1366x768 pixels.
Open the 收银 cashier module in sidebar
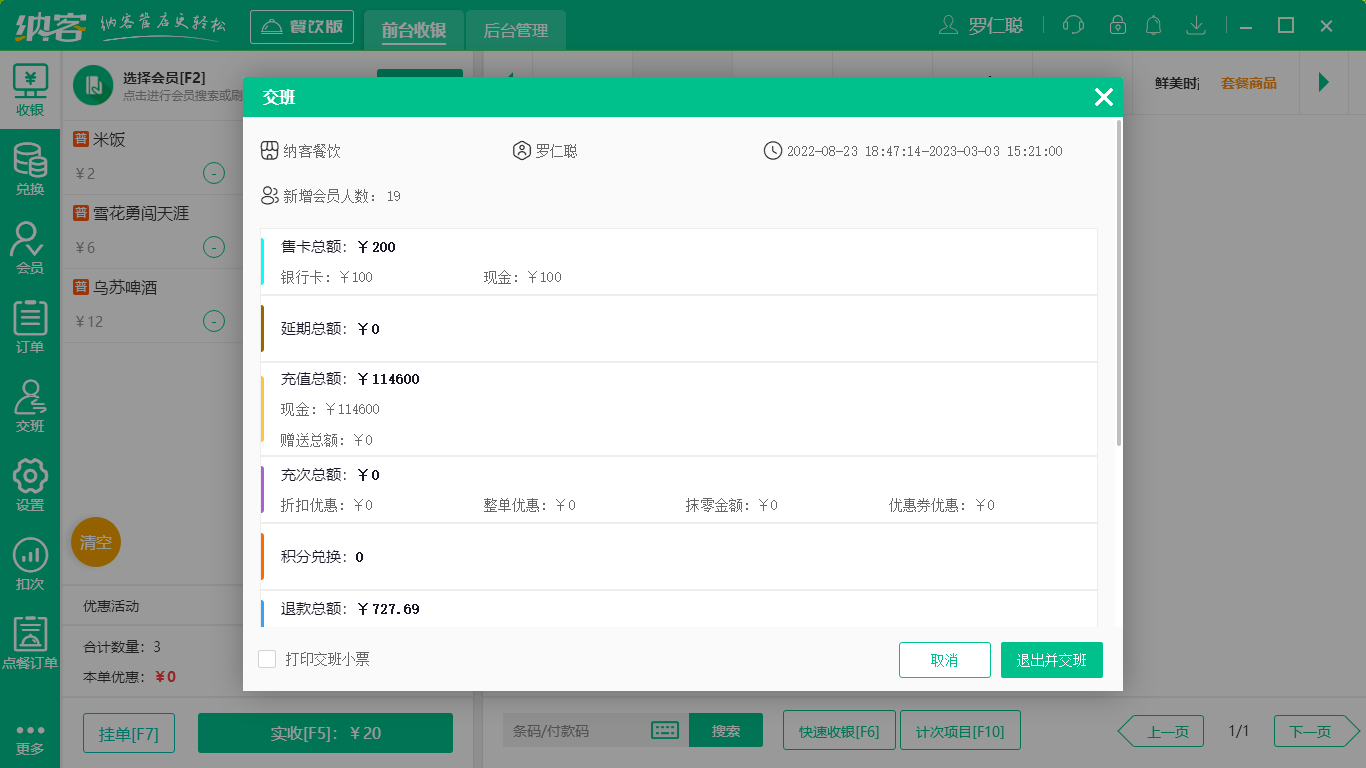pyautogui.click(x=30, y=90)
